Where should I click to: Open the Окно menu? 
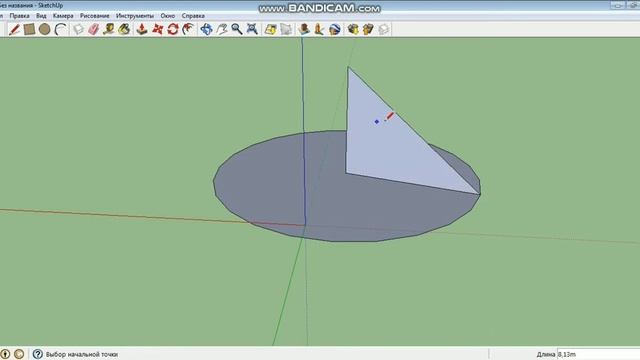coord(168,16)
